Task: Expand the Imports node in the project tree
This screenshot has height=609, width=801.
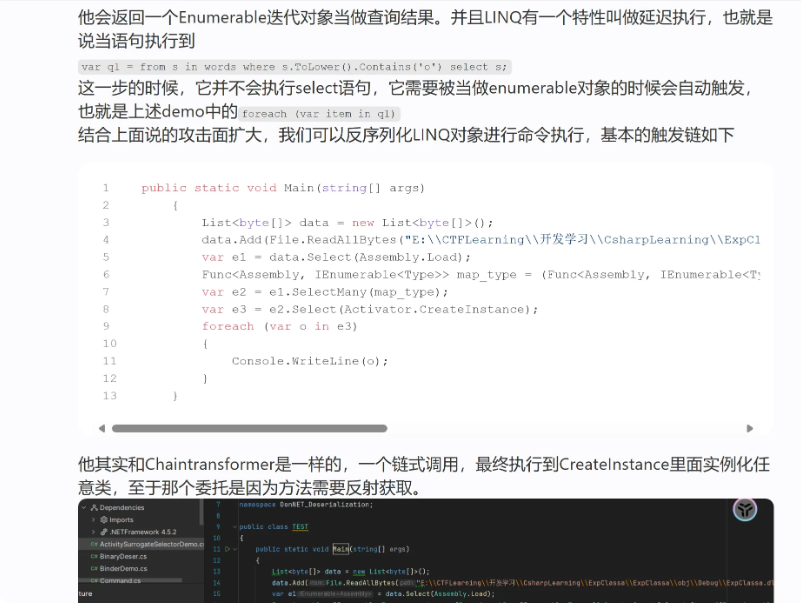Action: coord(93,520)
